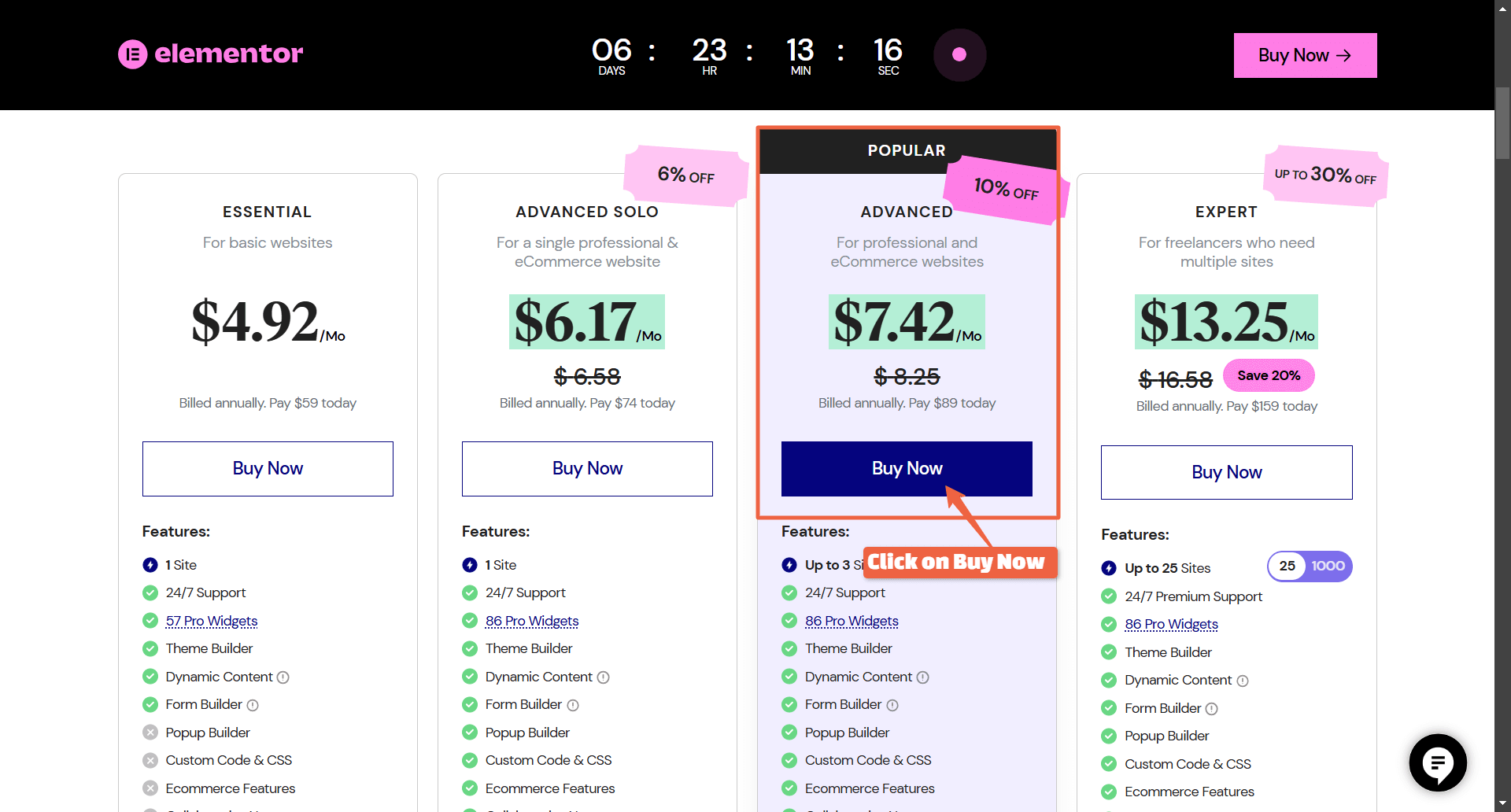The height and width of the screenshot is (812, 1511).
Task: Click the Save 20% badge on Expert plan
Action: coord(1269,375)
